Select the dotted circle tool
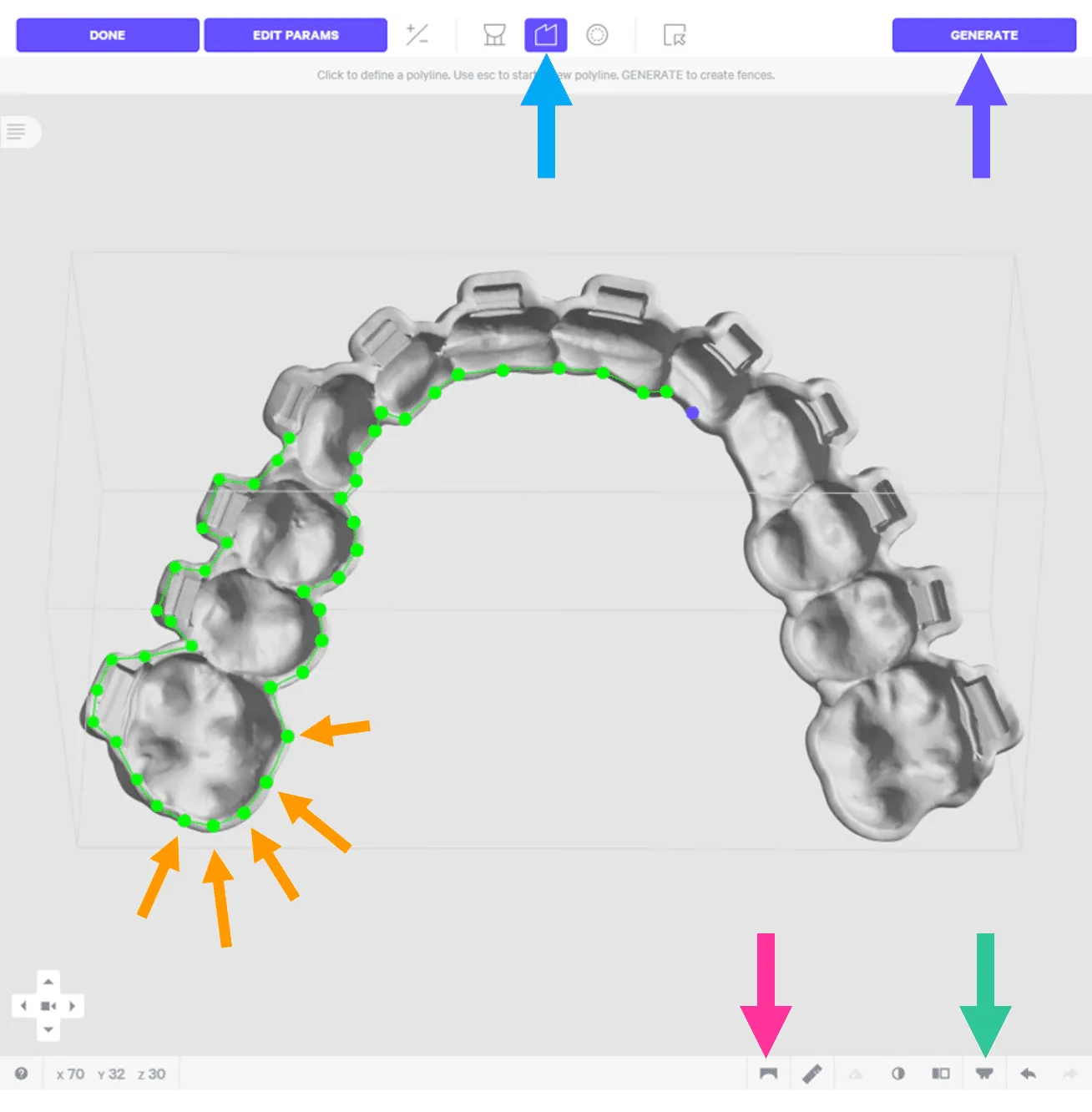1092x1112 pixels. (x=597, y=35)
